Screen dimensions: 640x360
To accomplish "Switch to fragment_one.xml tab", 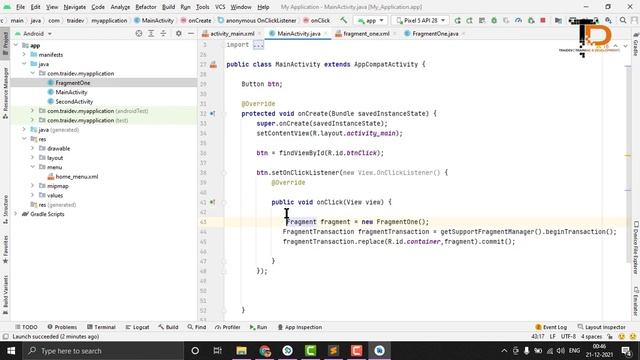I will tap(366, 33).
